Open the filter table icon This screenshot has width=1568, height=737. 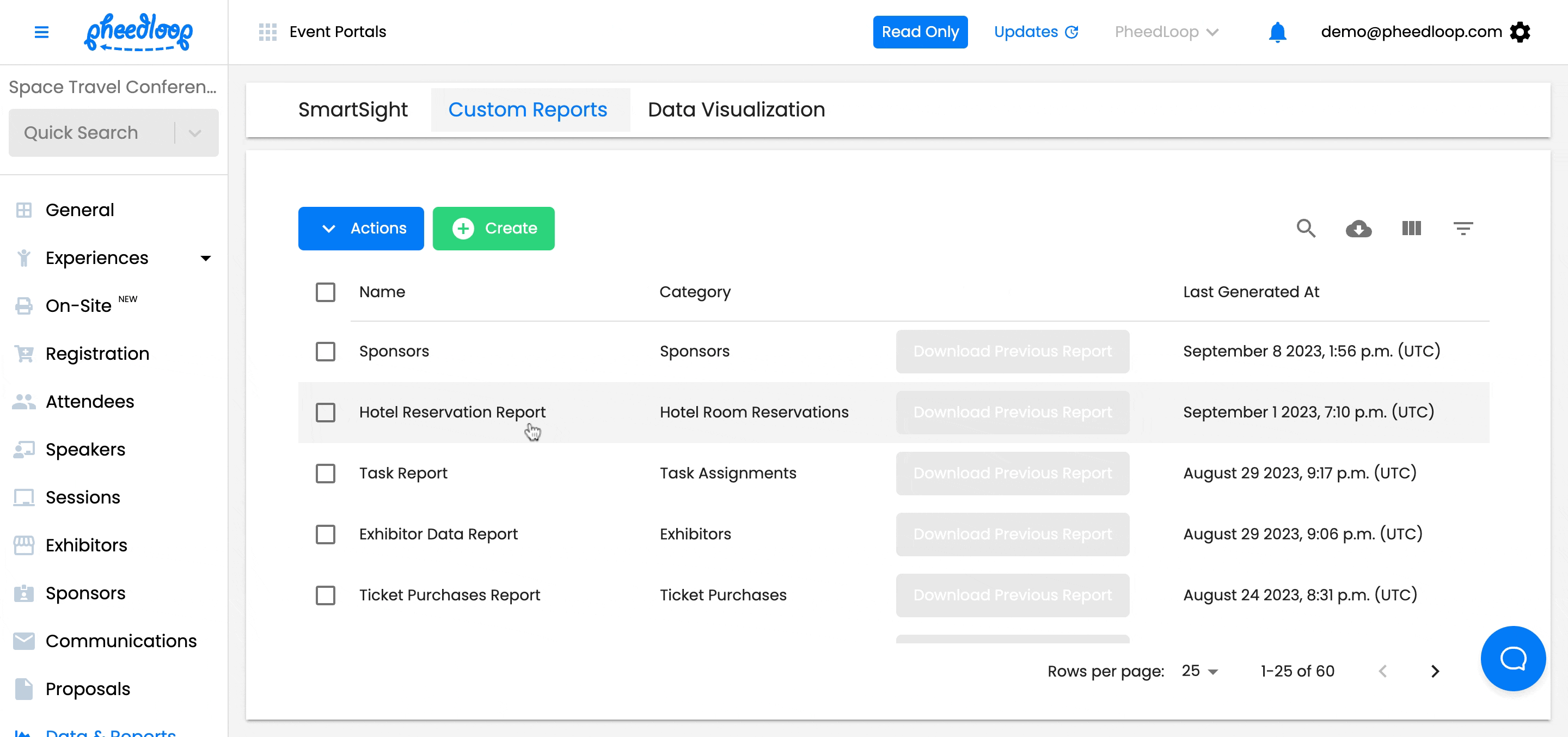point(1463,228)
